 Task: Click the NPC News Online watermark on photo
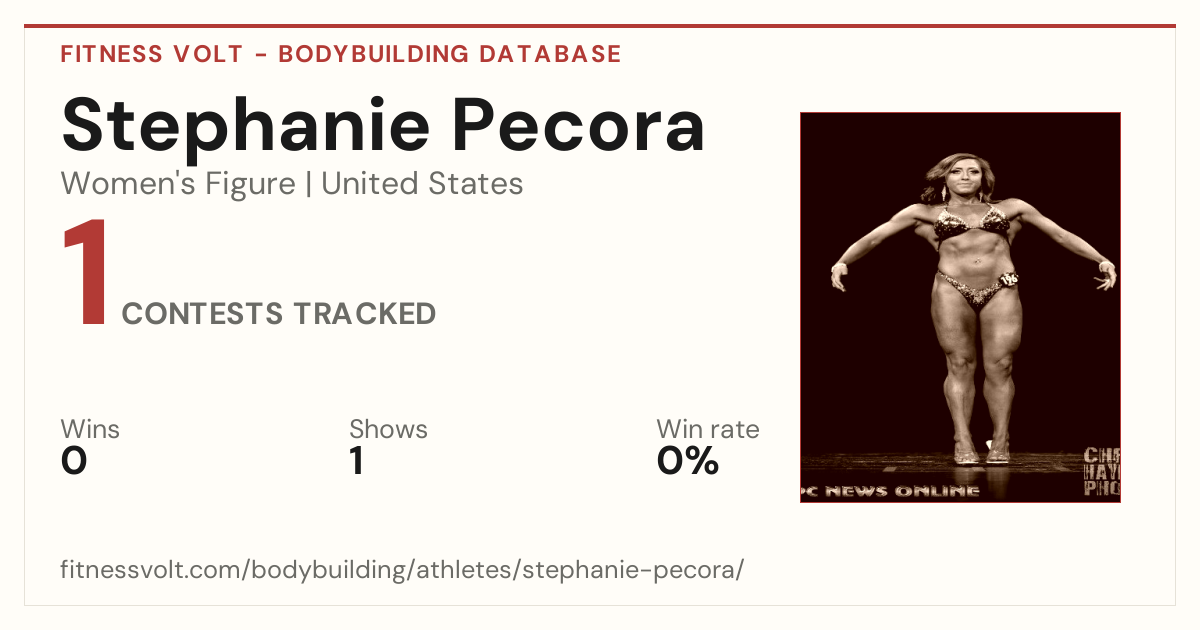pos(890,490)
